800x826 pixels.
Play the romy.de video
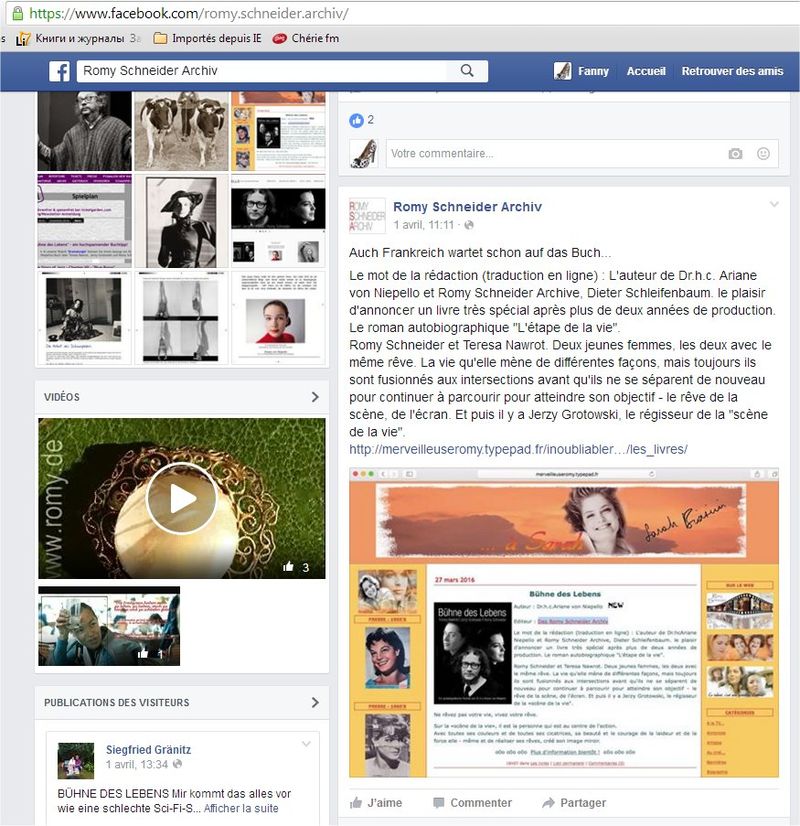click(182, 498)
